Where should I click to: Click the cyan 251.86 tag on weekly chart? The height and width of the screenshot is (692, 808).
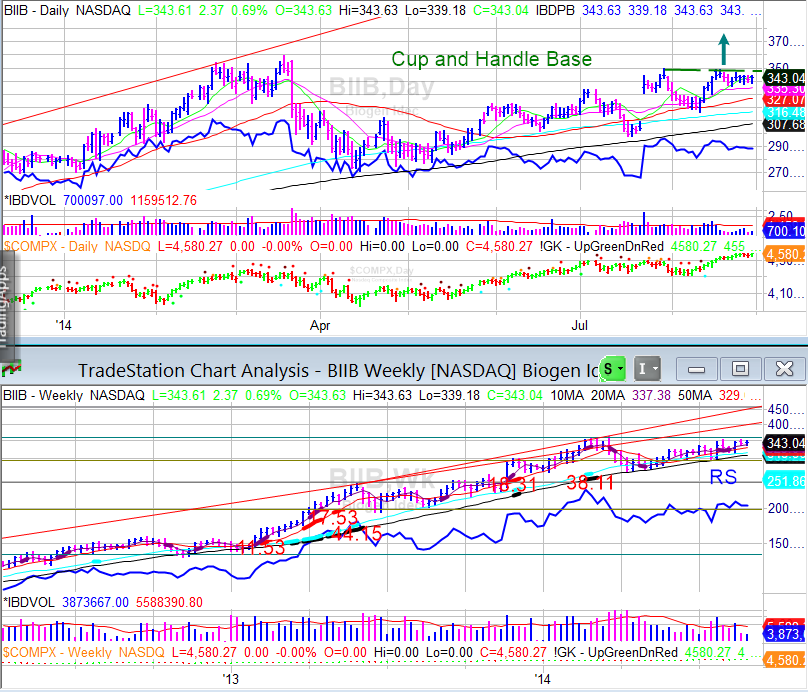tap(784, 481)
